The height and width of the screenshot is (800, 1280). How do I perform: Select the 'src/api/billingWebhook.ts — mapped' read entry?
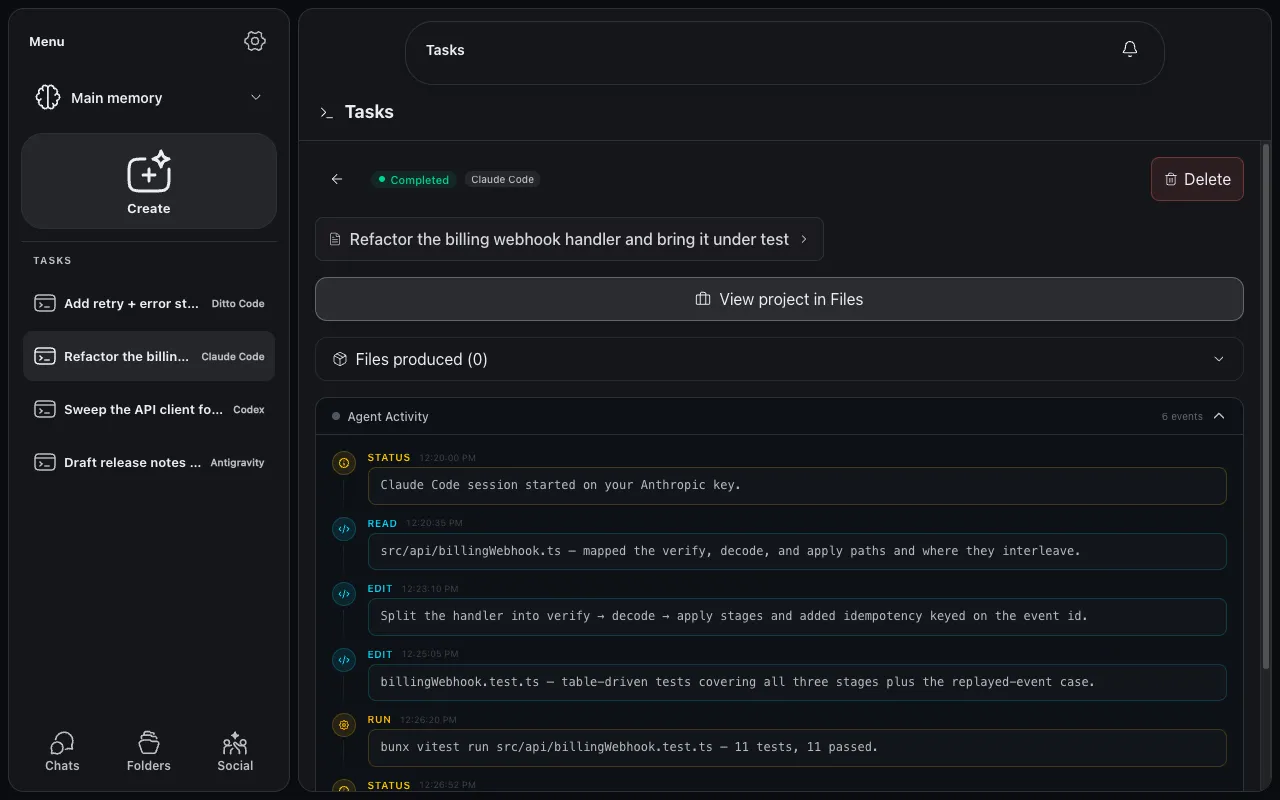797,551
